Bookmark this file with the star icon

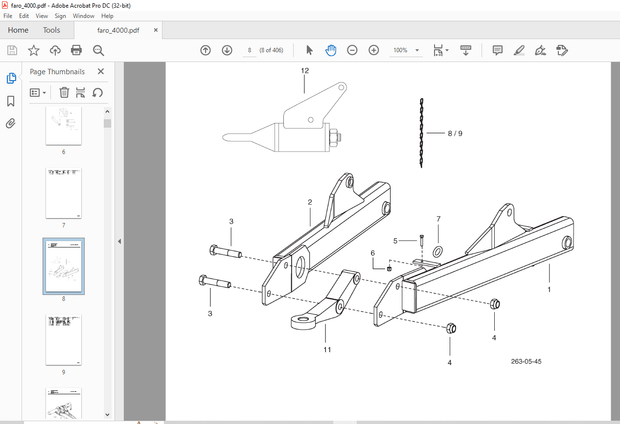(x=33, y=50)
